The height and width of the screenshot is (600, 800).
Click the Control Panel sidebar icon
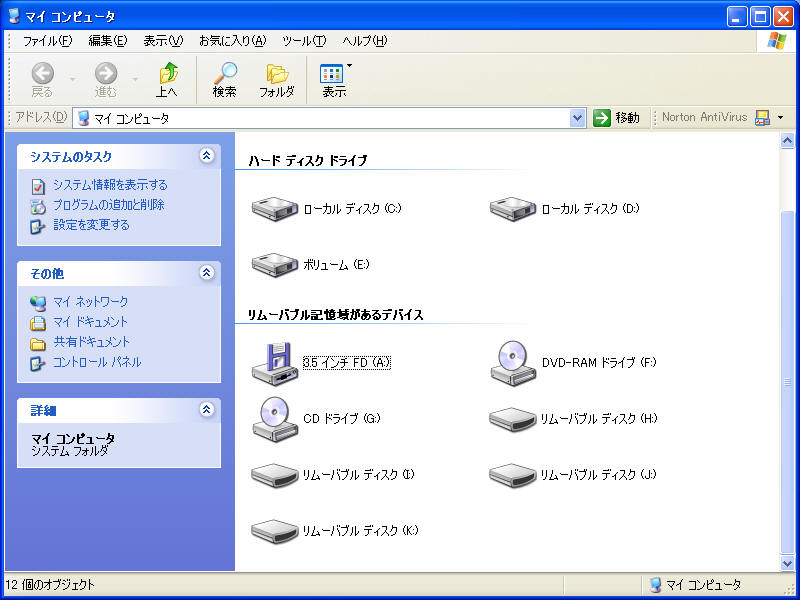[38, 363]
